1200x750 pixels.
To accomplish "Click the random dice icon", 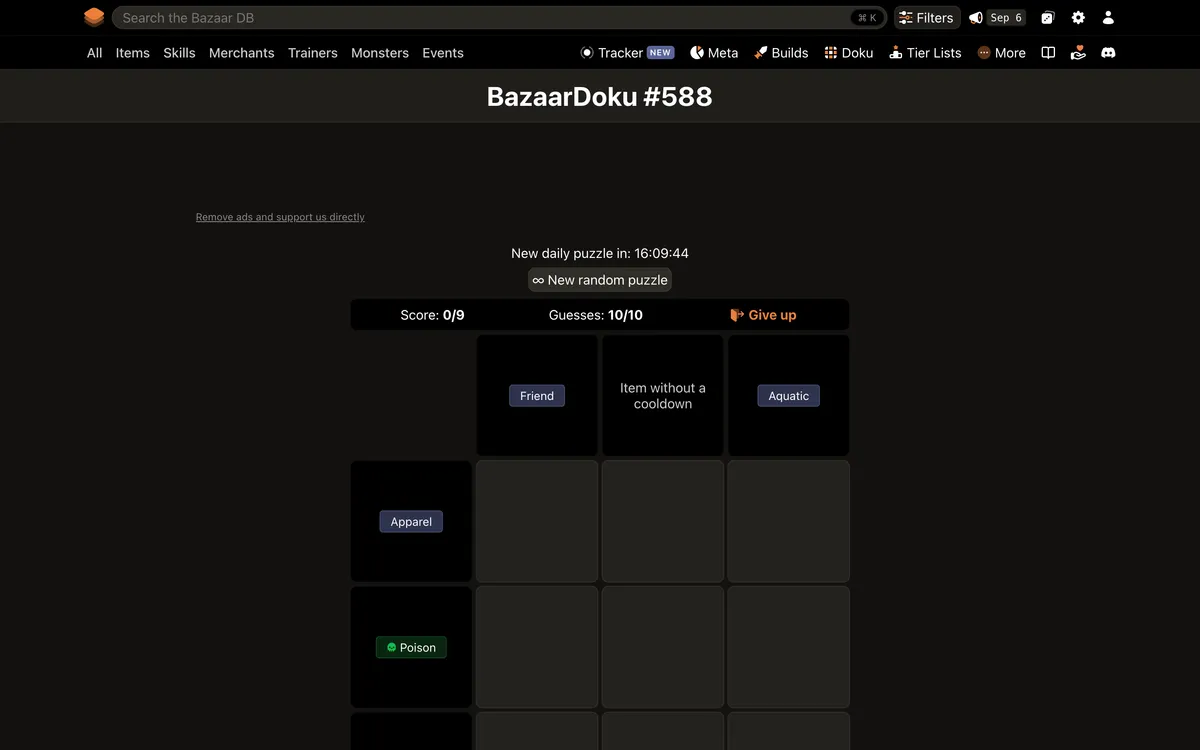I will click(x=1047, y=18).
